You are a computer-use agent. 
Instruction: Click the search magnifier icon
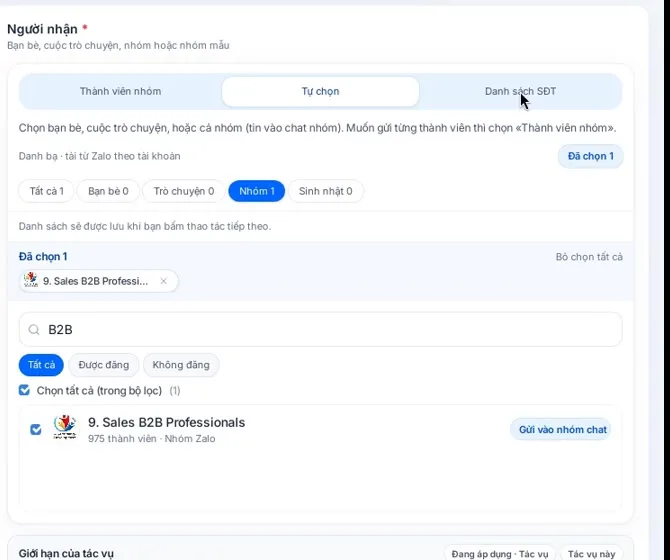(34, 329)
